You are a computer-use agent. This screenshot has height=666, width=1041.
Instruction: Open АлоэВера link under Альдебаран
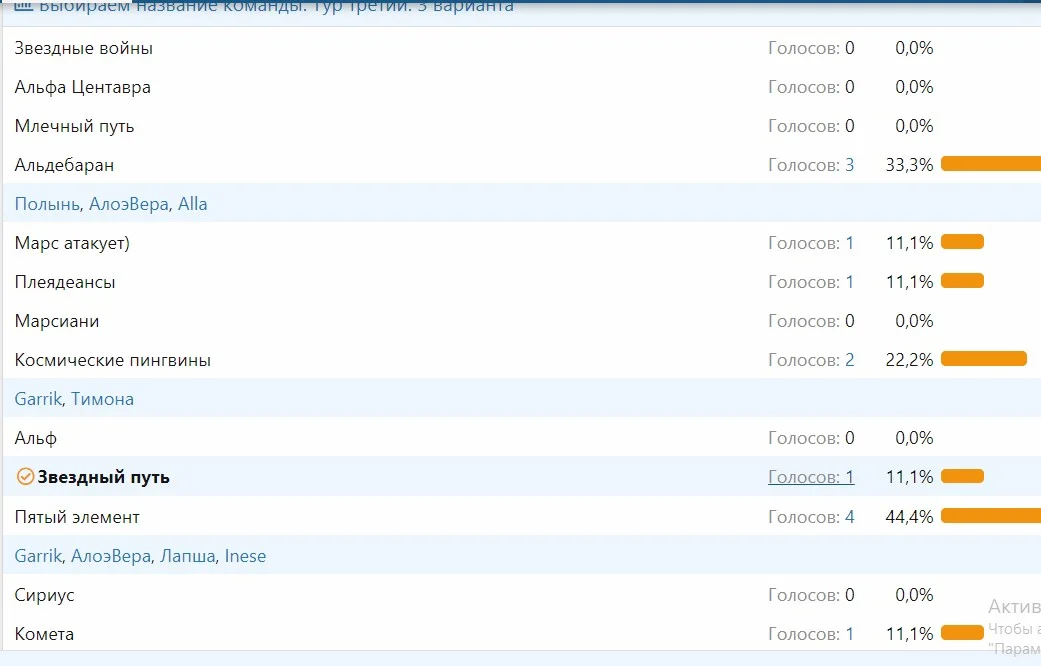129,204
